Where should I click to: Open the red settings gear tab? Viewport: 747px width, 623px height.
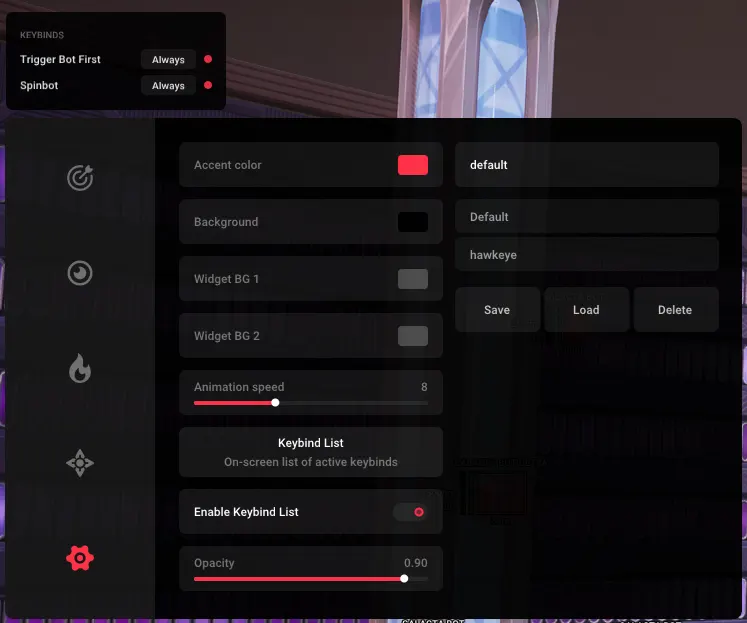[80, 558]
